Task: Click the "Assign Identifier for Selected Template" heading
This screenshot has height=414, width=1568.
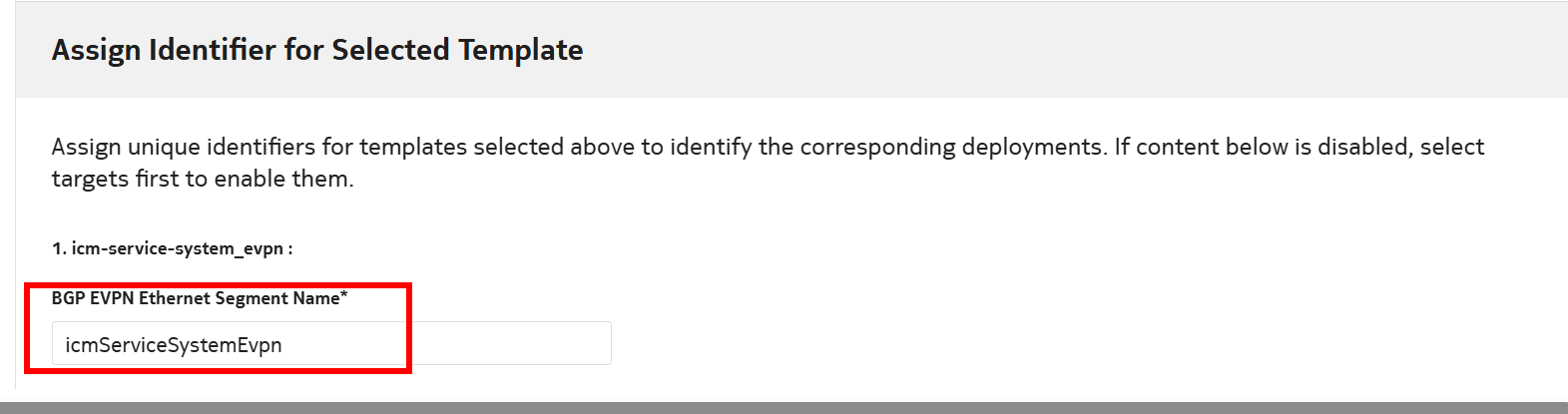Action: [x=317, y=50]
